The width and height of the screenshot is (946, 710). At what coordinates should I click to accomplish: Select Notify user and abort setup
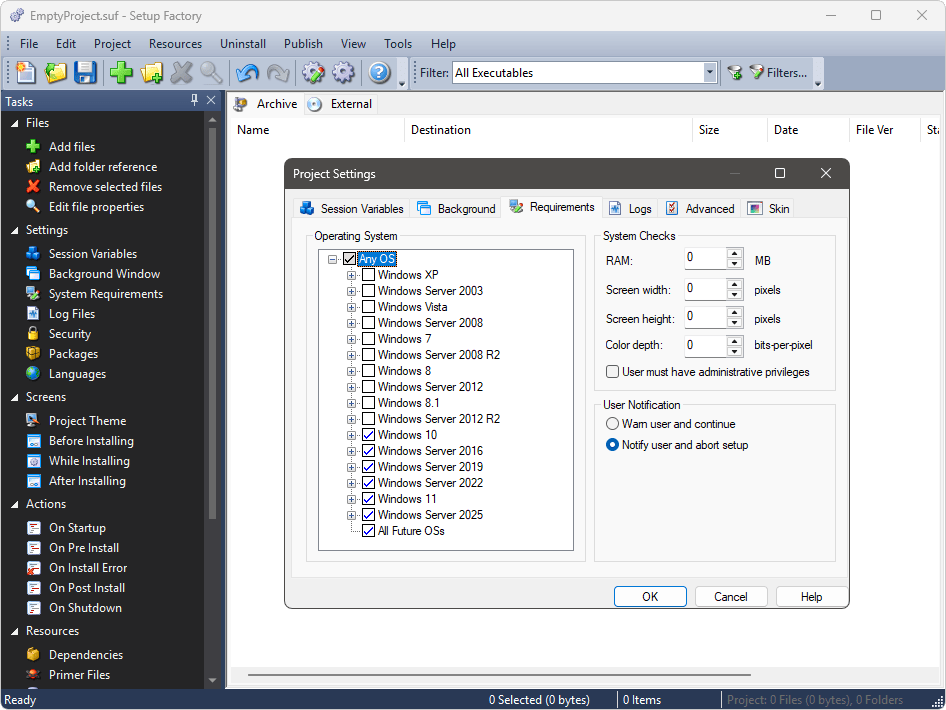(x=612, y=445)
